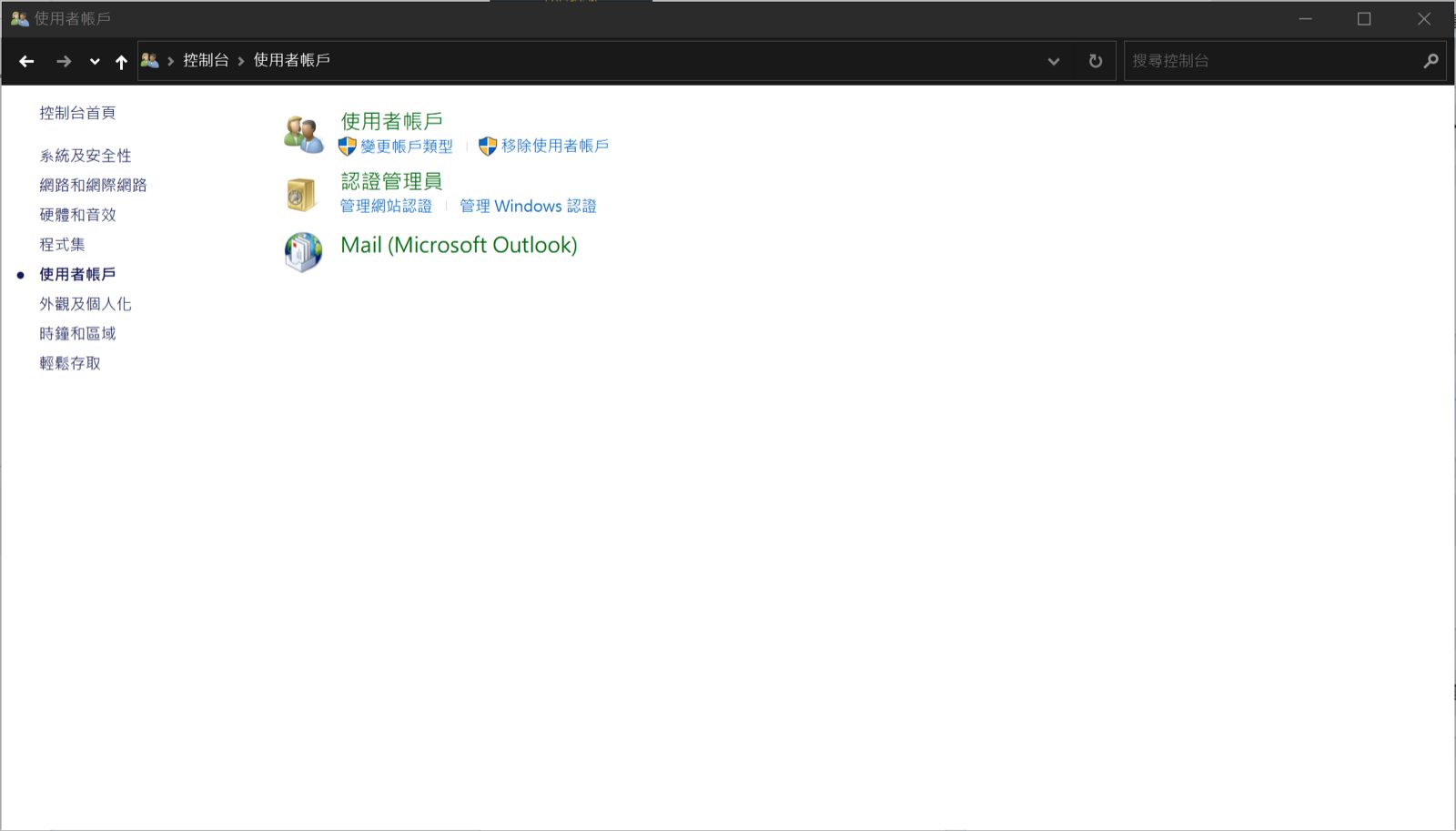The image size is (1456, 831).
Task: Click the shield icon beside 移除使用者帳戶
Action: click(488, 146)
